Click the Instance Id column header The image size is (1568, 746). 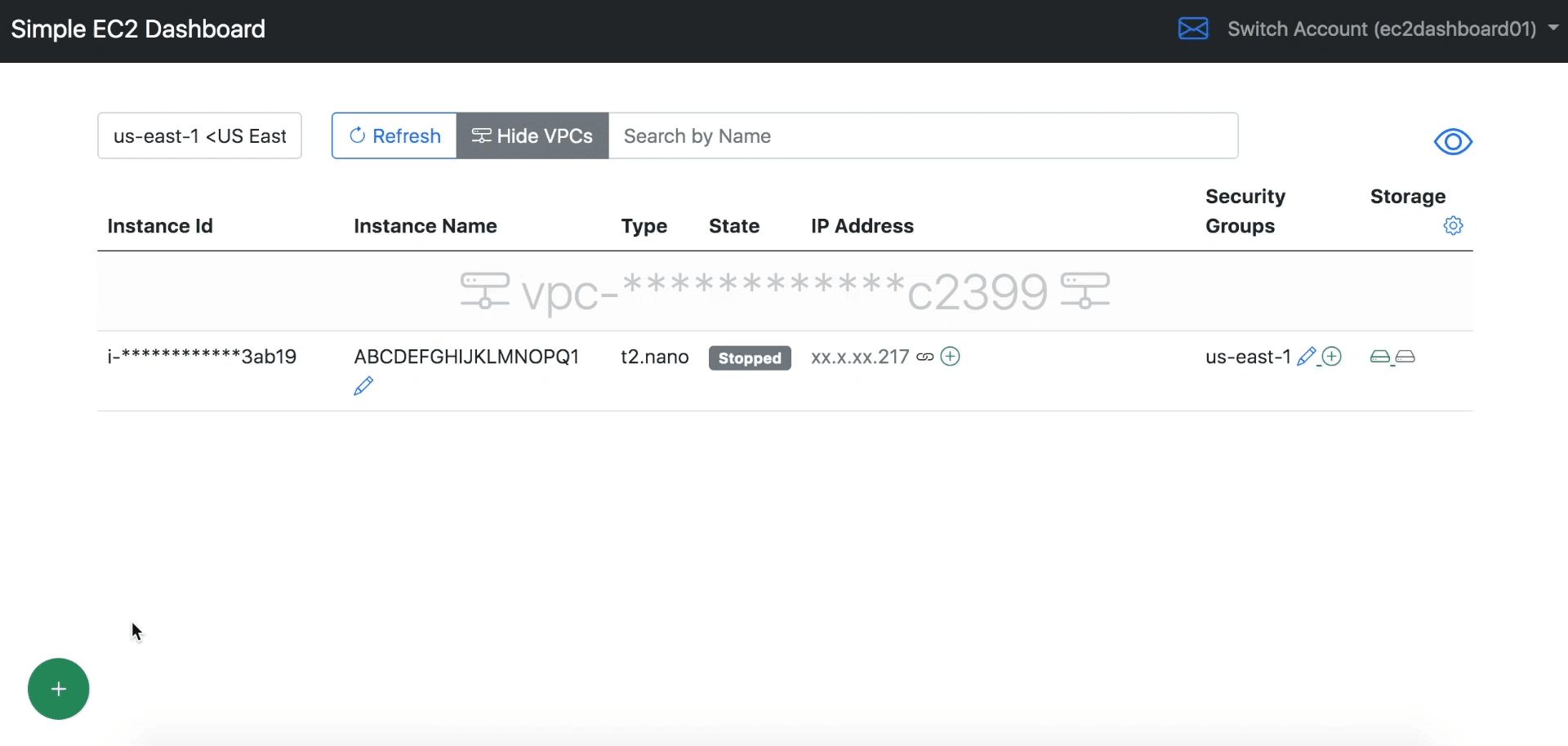160,226
